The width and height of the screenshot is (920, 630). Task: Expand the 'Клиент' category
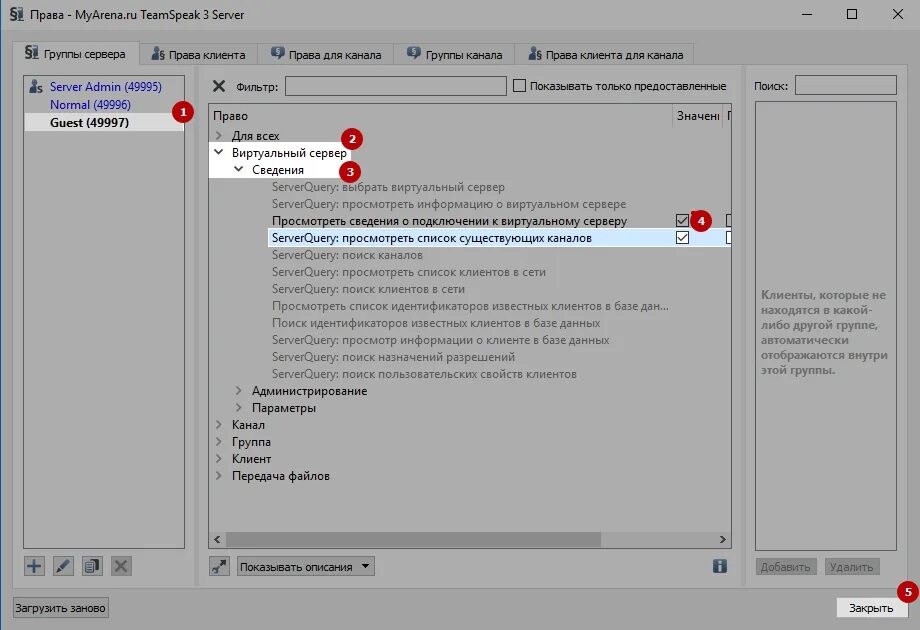(219, 459)
